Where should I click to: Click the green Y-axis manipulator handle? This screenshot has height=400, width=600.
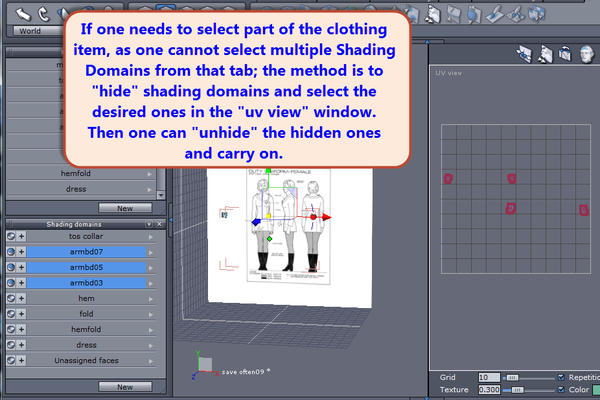[x=268, y=170]
